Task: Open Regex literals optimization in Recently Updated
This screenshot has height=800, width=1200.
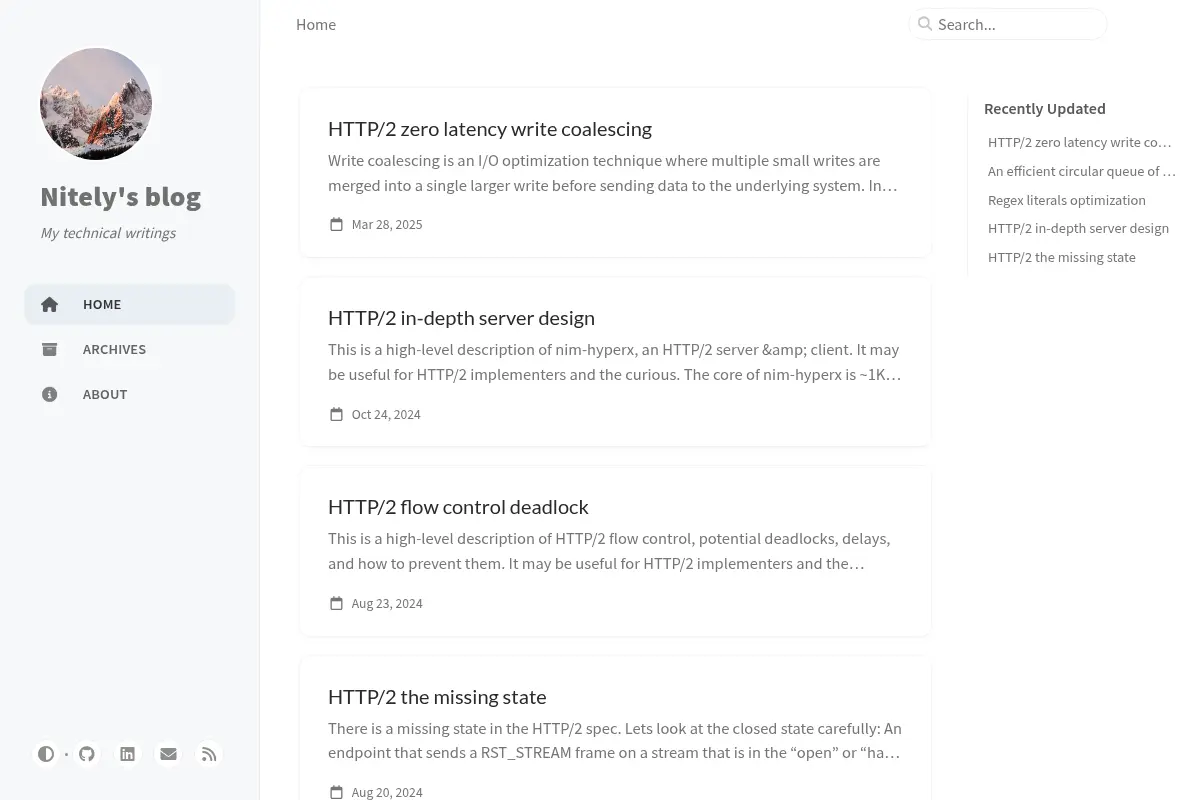Action: pos(1067,200)
